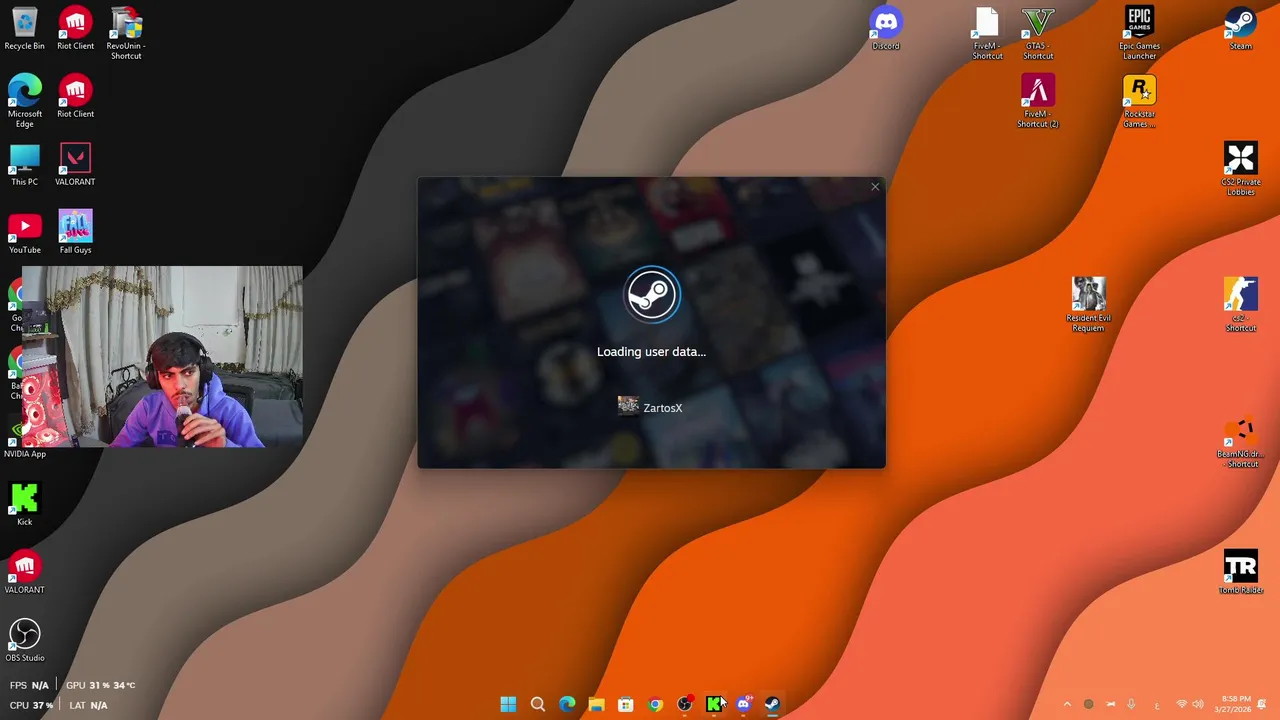Select the Microsoft Edge desktop icon
The height and width of the screenshot is (720, 1280).
[24, 102]
